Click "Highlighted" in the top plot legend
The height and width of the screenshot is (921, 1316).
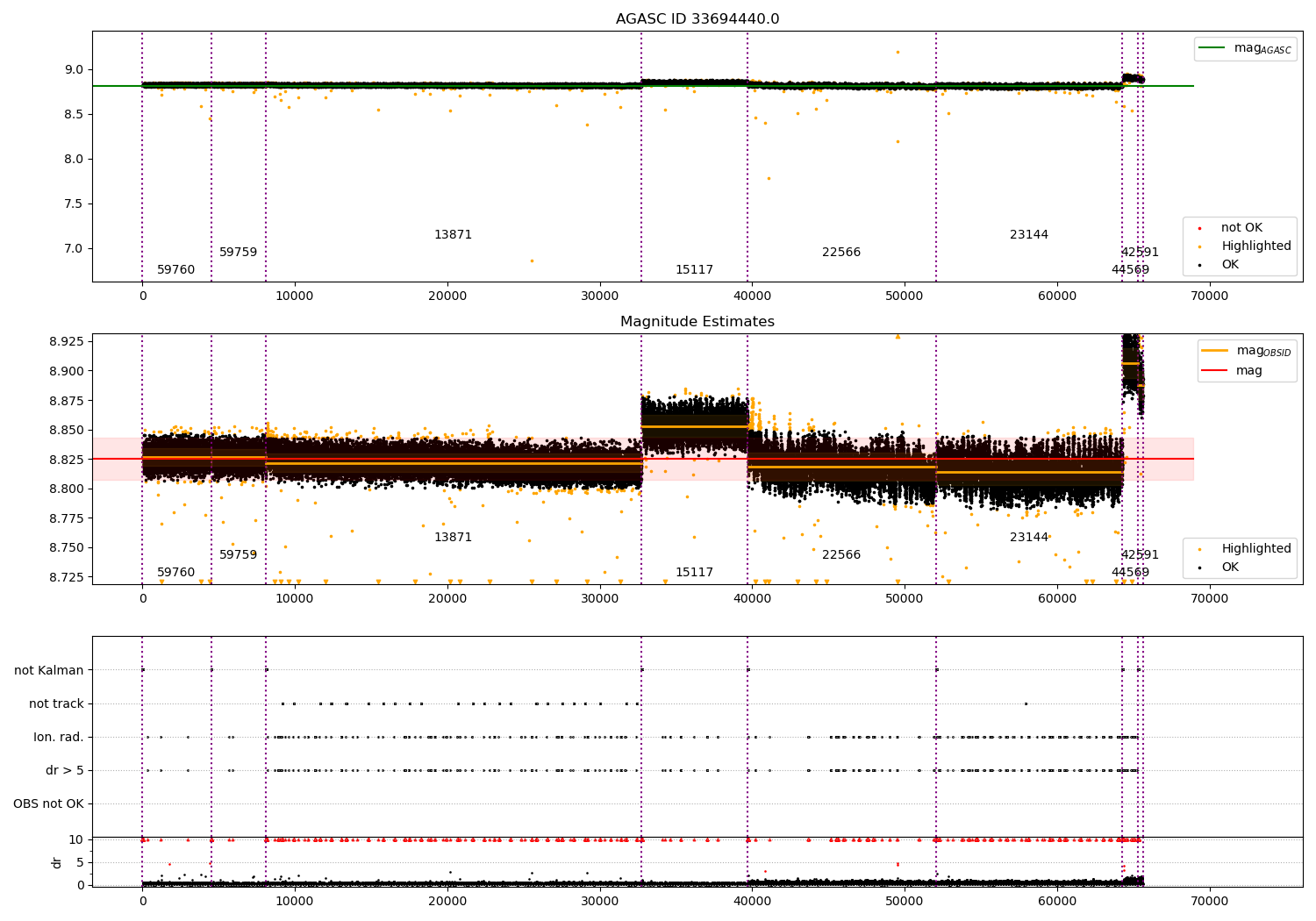[x=1256, y=246]
